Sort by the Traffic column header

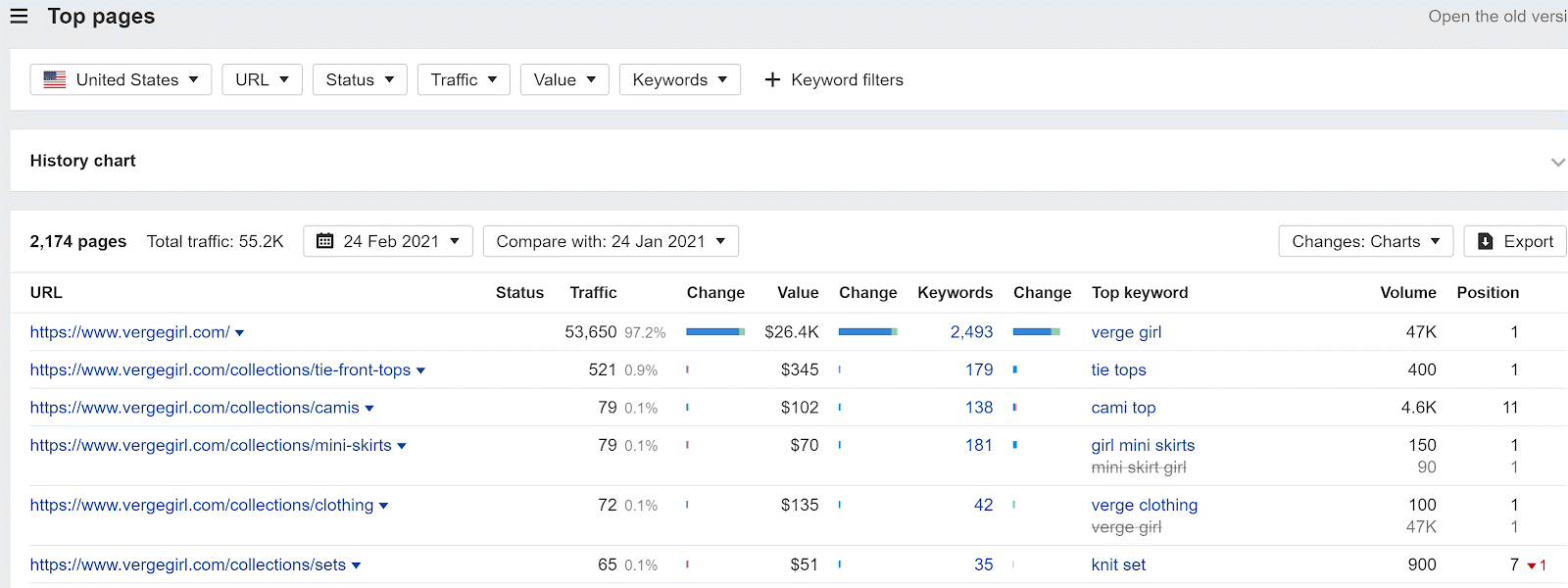[593, 292]
